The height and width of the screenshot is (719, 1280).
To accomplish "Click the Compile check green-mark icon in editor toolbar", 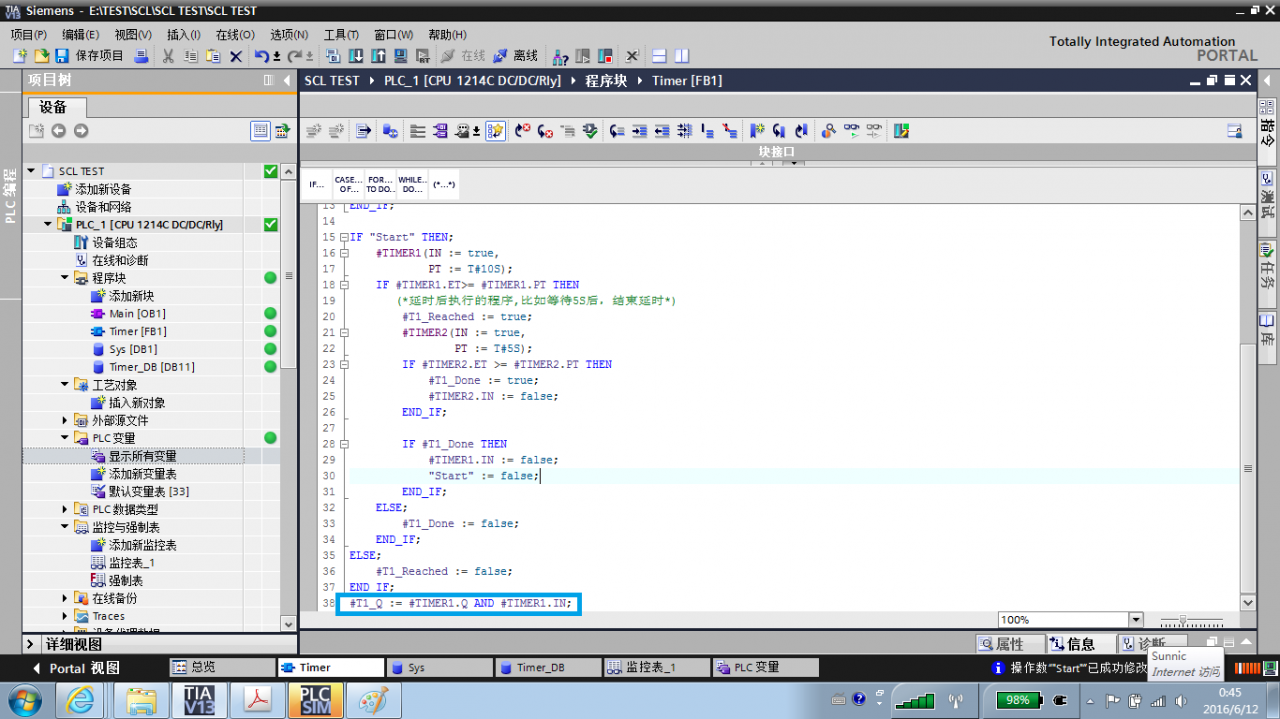I will tap(590, 131).
